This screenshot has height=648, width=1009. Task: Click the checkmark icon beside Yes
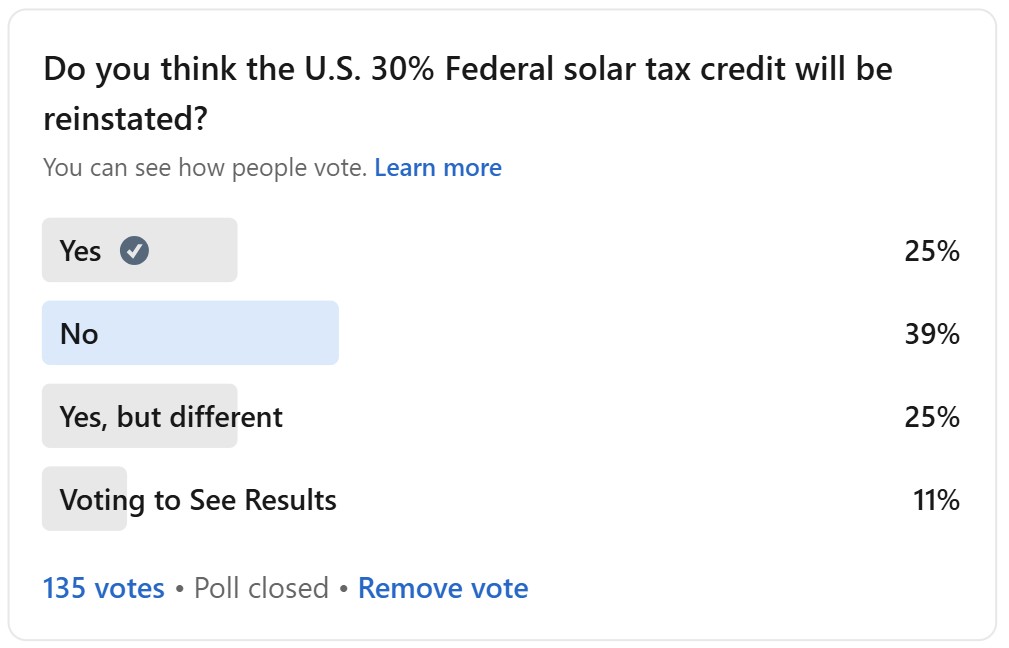[134, 251]
